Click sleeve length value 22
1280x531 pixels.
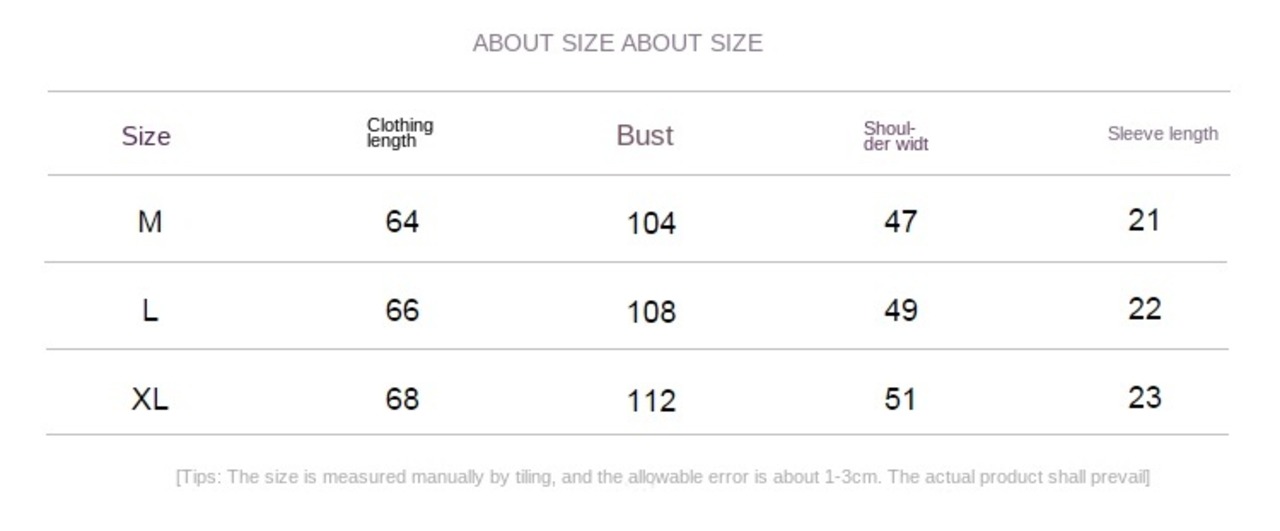[1145, 309]
